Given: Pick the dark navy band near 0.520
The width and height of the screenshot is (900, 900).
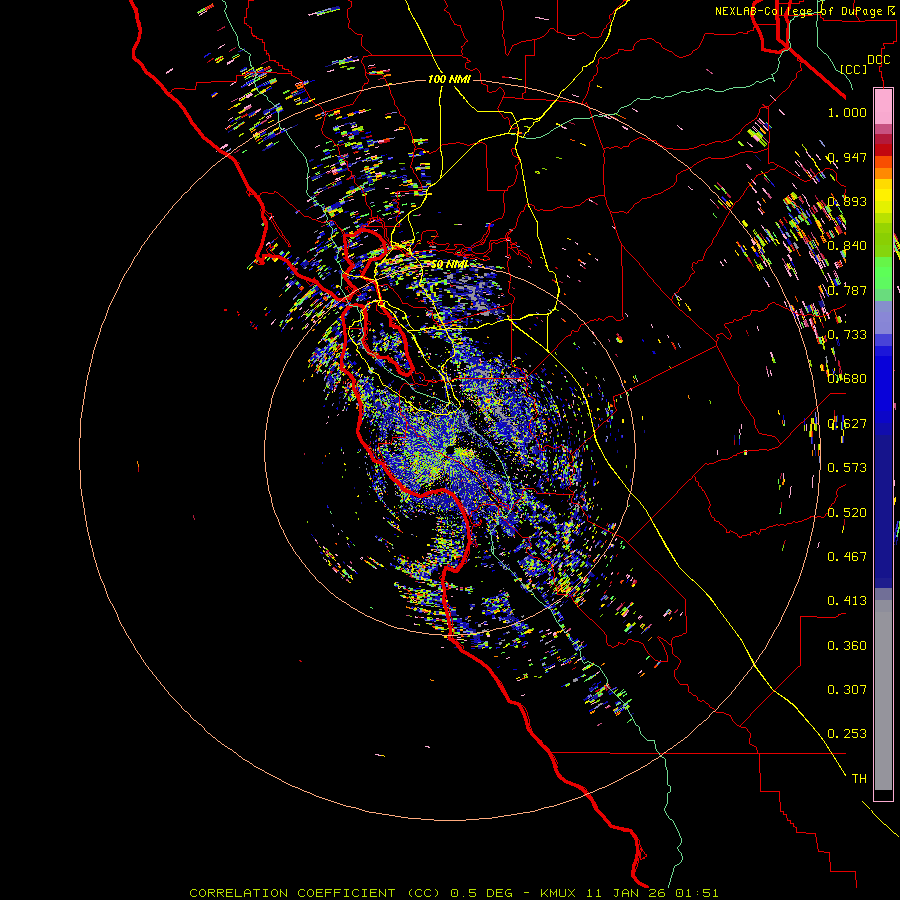Looking at the screenshot, I should pyautogui.click(x=883, y=511).
